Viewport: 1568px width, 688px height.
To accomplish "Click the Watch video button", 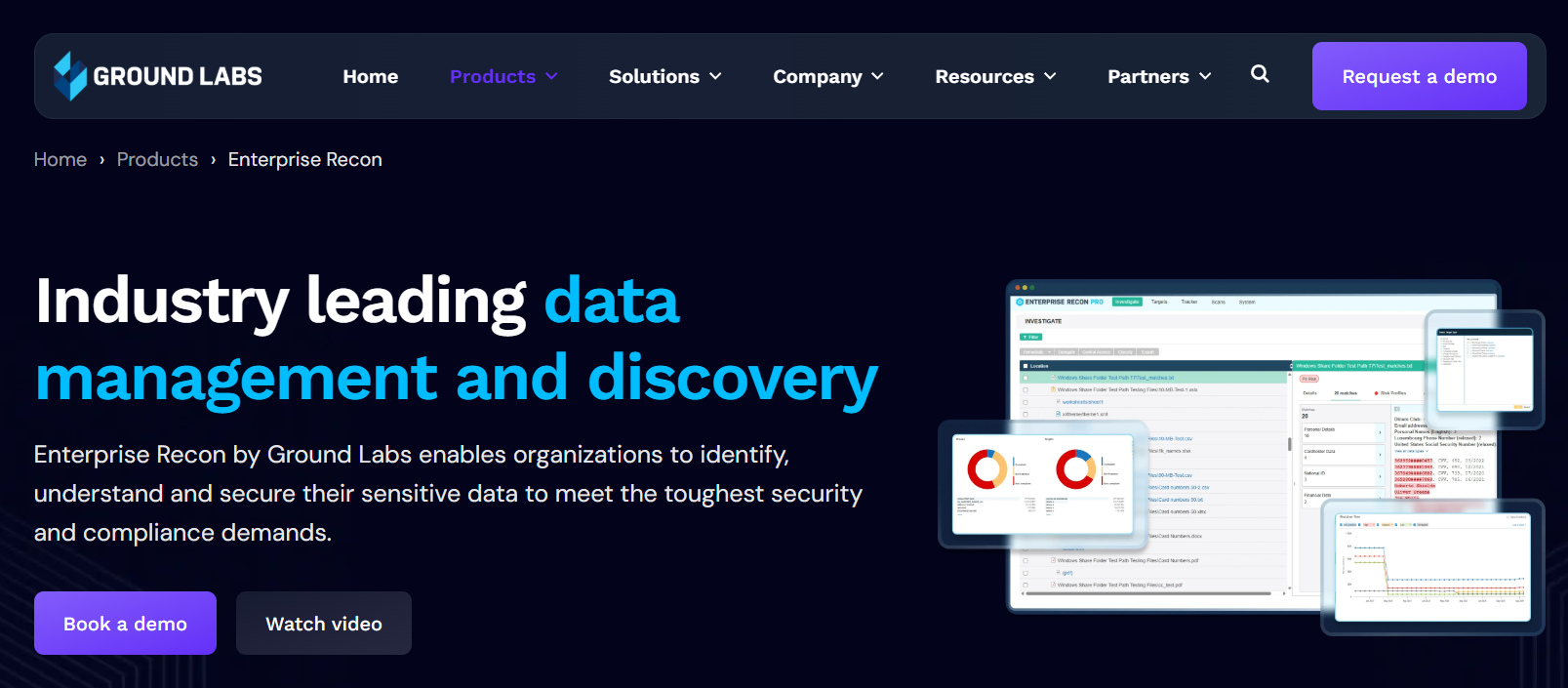I will tap(324, 624).
